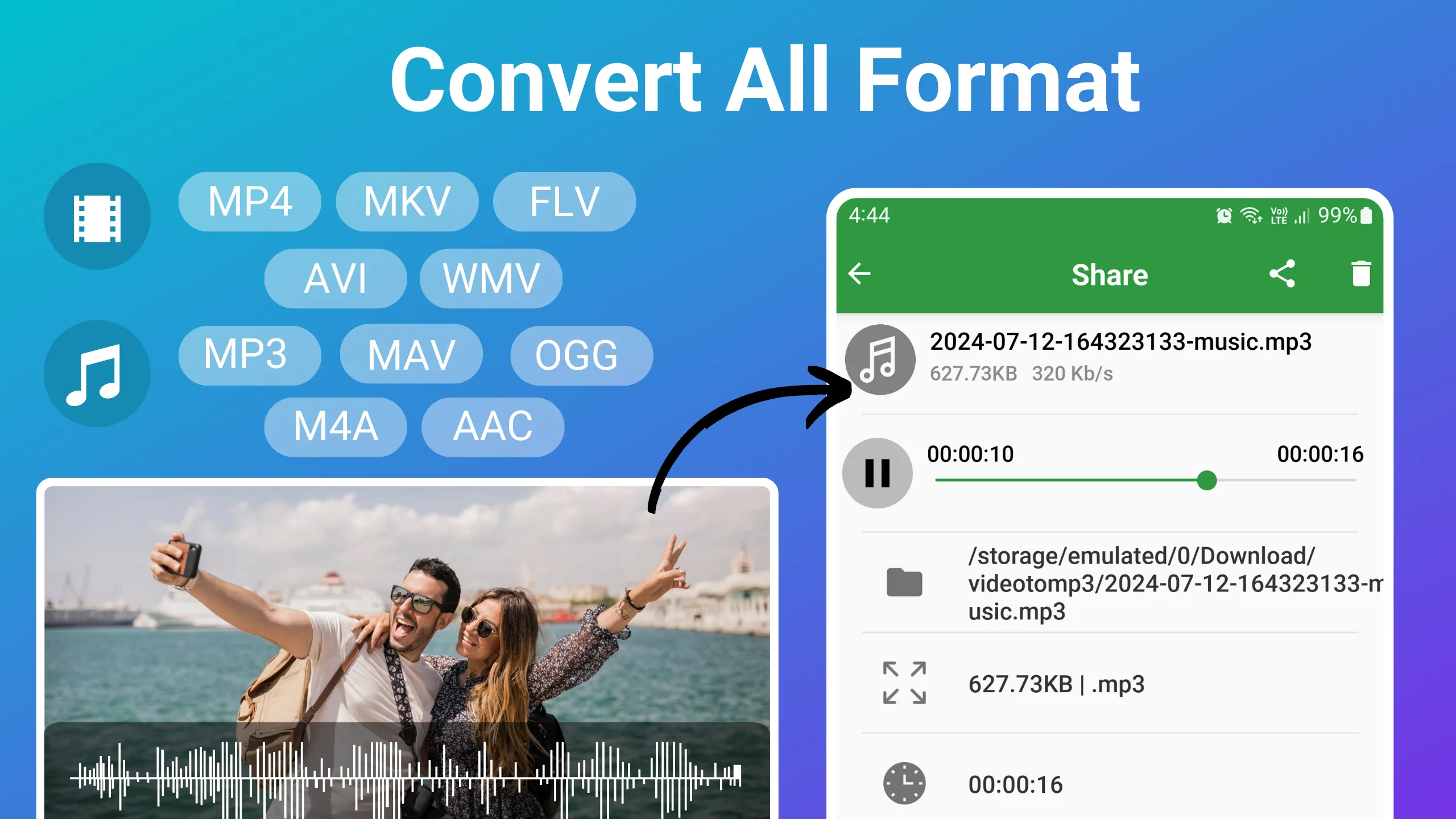This screenshot has height=819, width=1456.
Task: Click the large music note audio icon
Action: coord(97,374)
